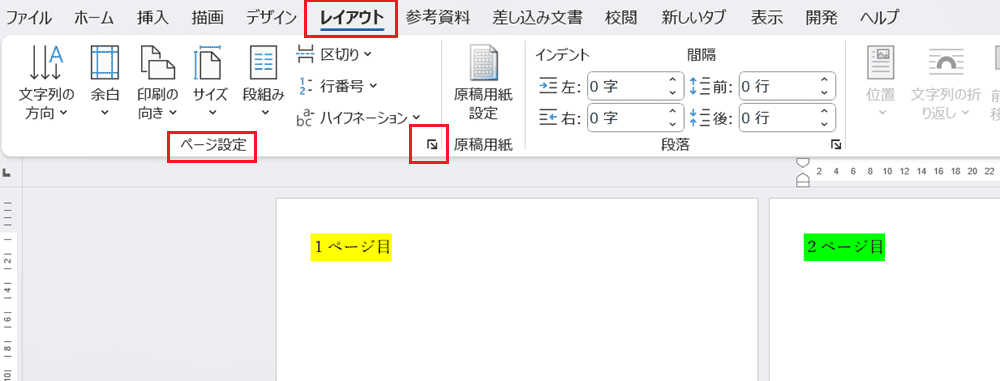Increase the left indent 左 spinner up
The width and height of the screenshot is (1000, 381).
pos(672,79)
